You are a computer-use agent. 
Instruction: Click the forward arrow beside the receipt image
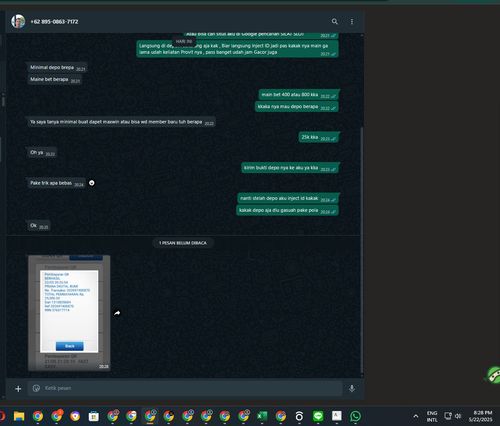tap(117, 313)
